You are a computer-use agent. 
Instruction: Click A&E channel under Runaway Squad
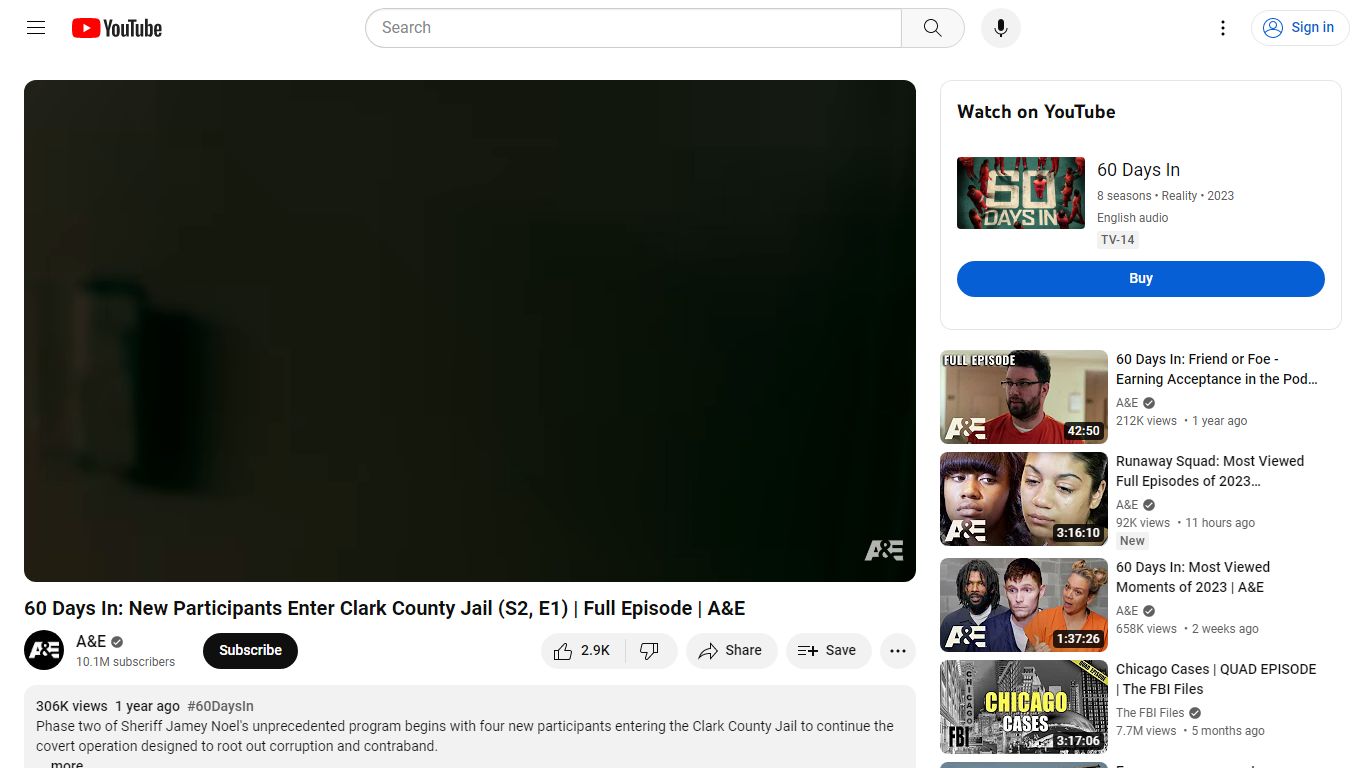[1127, 505]
